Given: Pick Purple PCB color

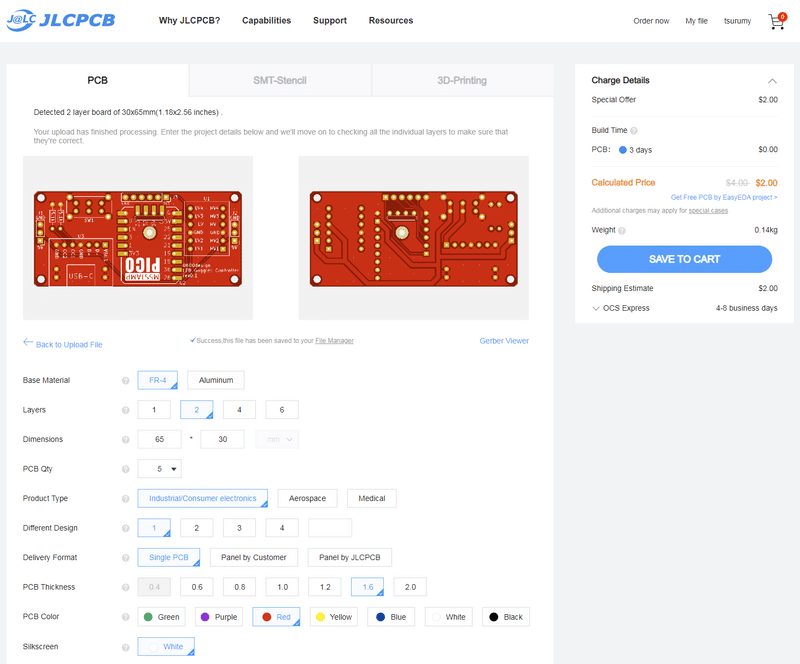Looking at the screenshot, I should click(219, 617).
